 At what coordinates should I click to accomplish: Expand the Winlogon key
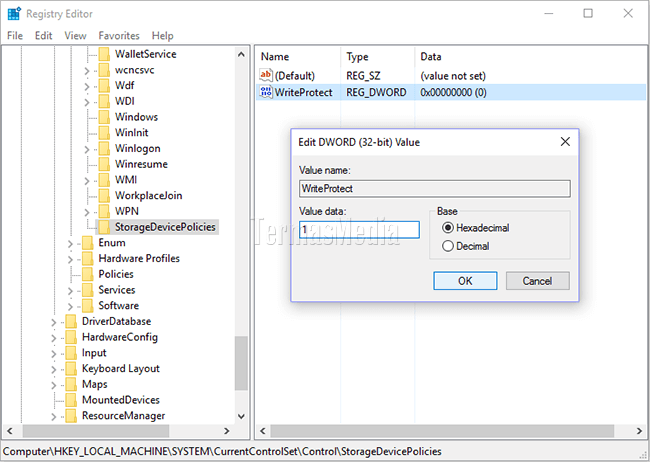tap(87, 149)
